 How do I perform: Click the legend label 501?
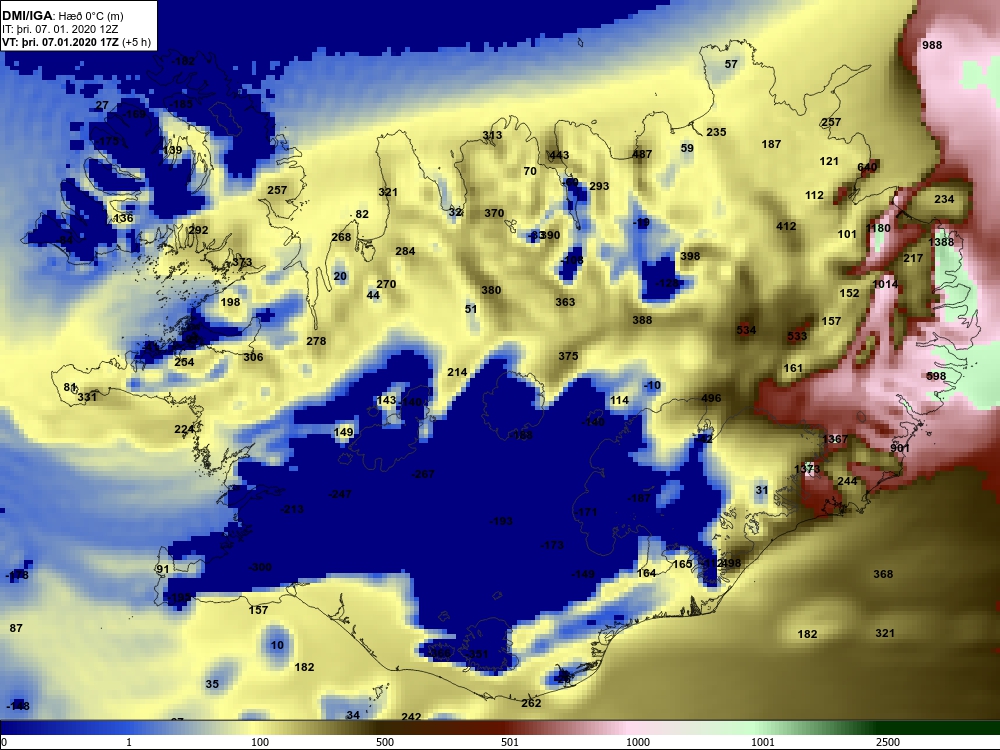click(x=510, y=742)
